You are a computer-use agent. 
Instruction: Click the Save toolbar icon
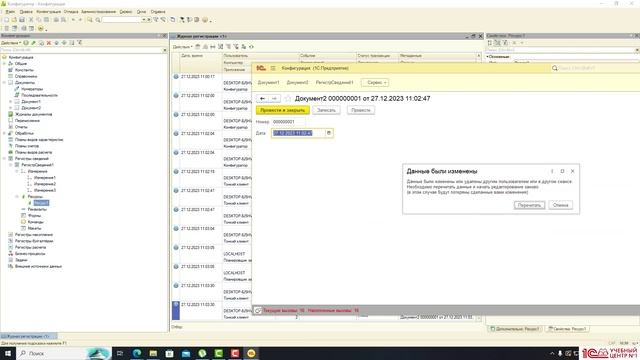tap(22, 20)
